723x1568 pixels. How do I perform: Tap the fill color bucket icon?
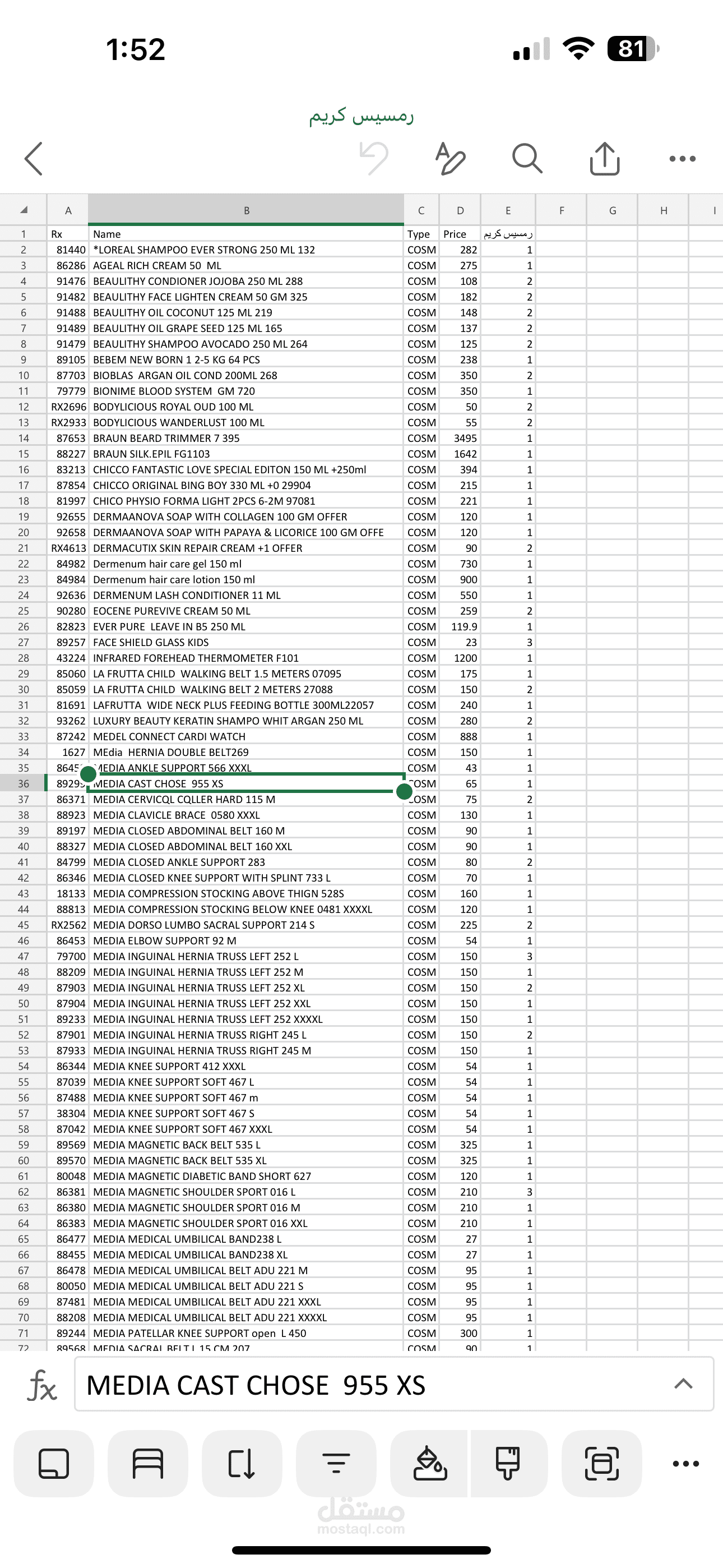[430, 1463]
